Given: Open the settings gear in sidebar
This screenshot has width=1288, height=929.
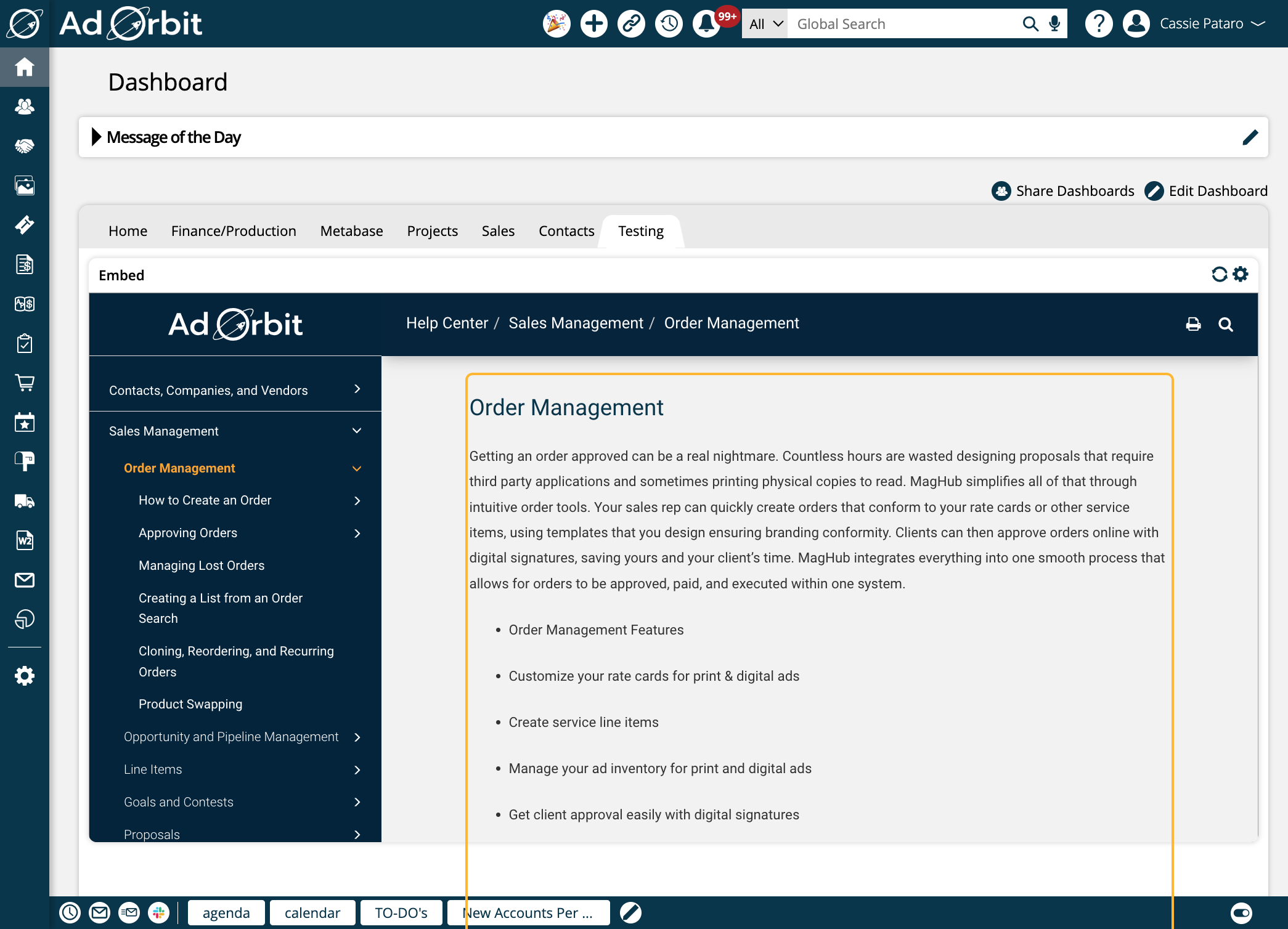Looking at the screenshot, I should tap(25, 676).
